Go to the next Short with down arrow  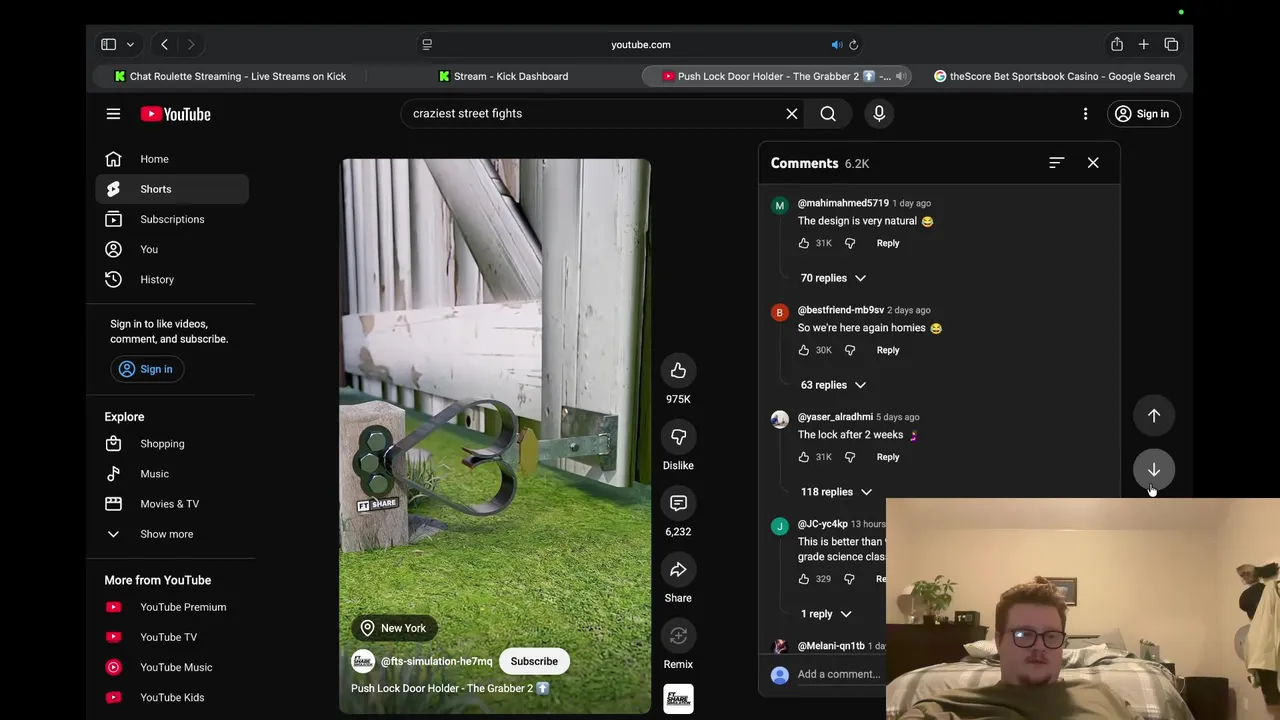(1154, 470)
